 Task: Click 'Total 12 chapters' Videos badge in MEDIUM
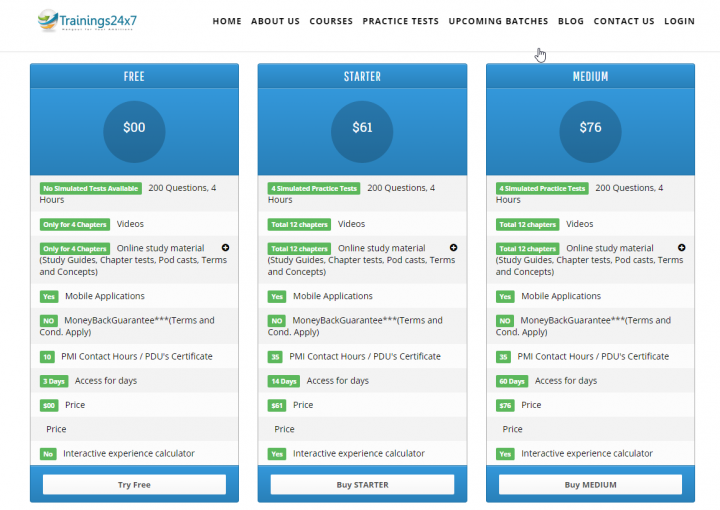click(527, 224)
